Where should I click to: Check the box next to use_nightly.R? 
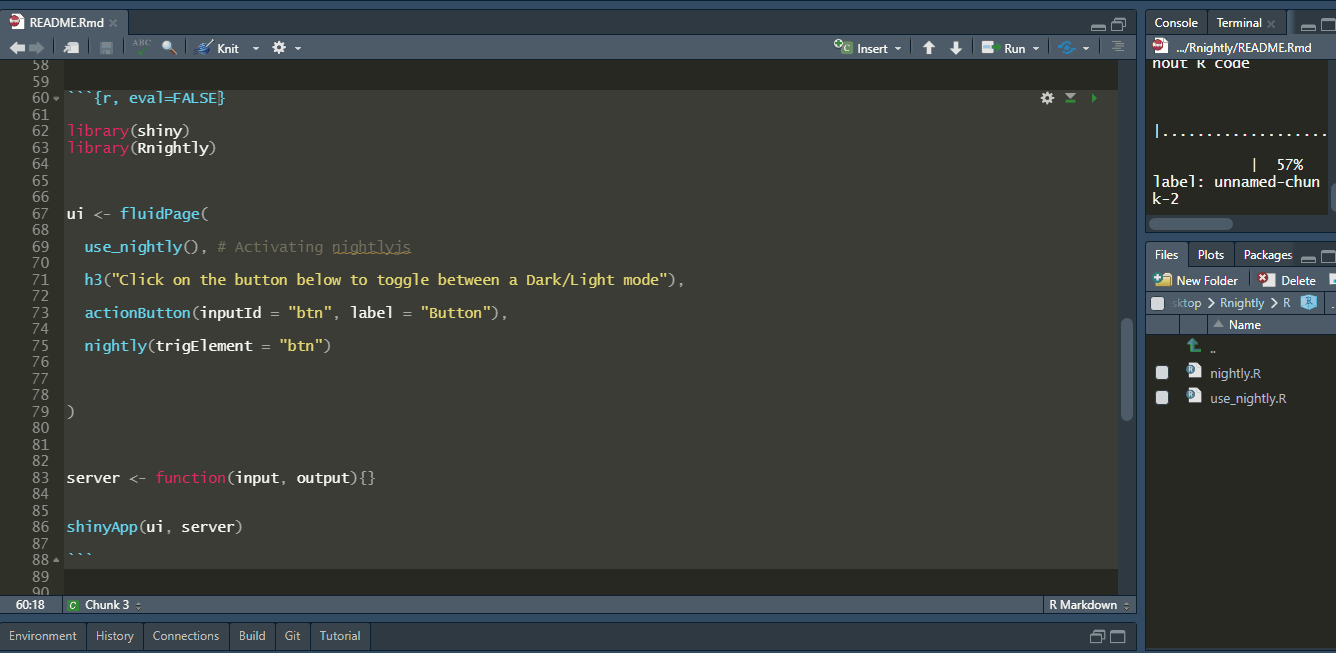pos(1161,398)
